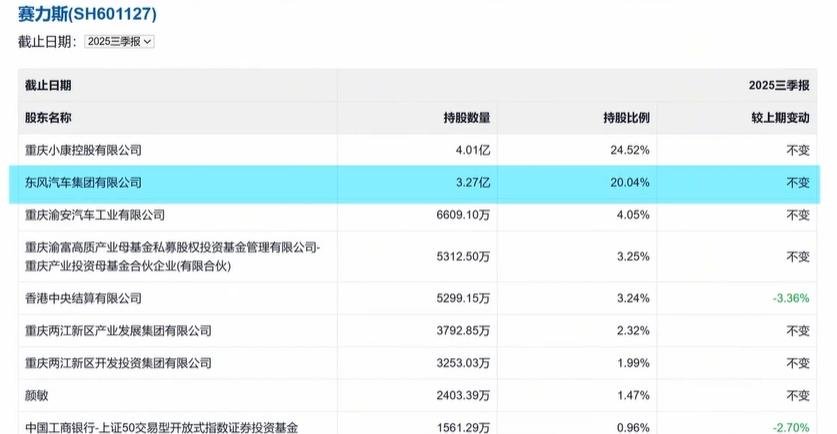837x434 pixels.
Task: Click the 3.25% holding ratio
Action: coord(633,257)
